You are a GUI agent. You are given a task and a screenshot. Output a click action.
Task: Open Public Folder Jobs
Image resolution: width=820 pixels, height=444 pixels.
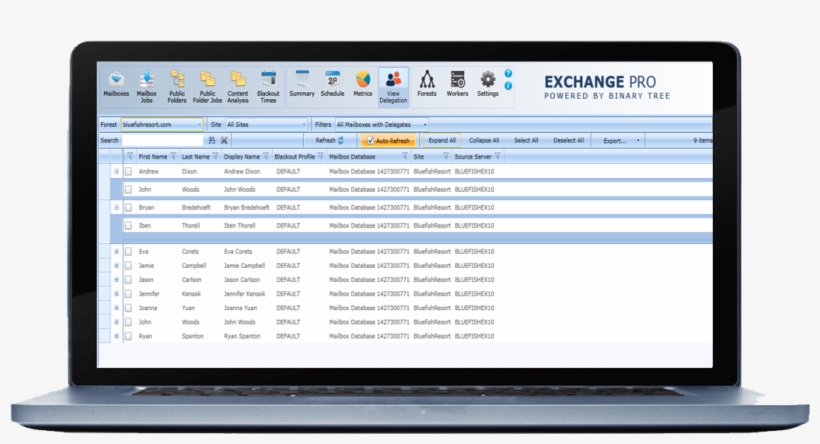coord(207,87)
